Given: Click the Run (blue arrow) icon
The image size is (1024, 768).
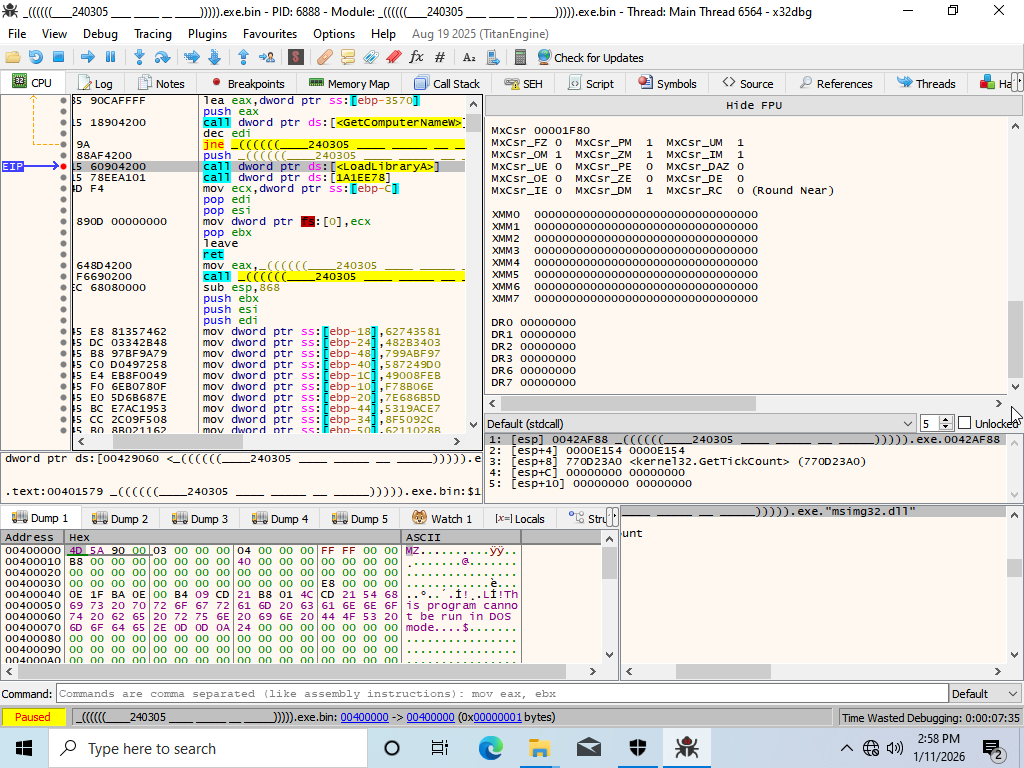Looking at the screenshot, I should [89, 57].
